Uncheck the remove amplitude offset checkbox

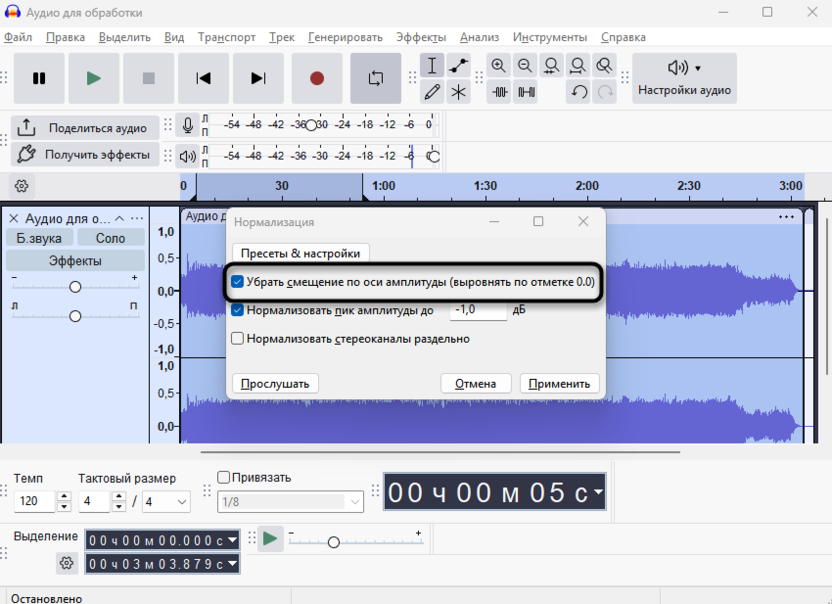[x=238, y=282]
